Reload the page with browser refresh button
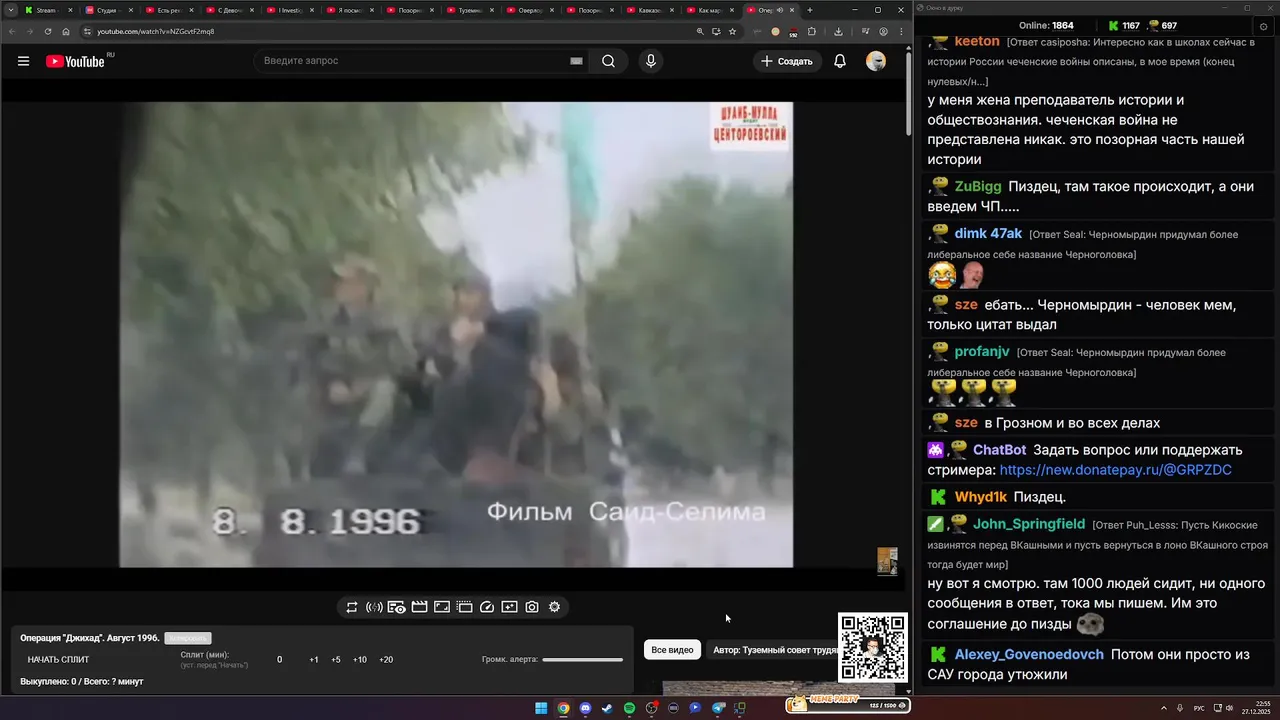Image resolution: width=1280 pixels, height=720 pixels. click(x=47, y=31)
